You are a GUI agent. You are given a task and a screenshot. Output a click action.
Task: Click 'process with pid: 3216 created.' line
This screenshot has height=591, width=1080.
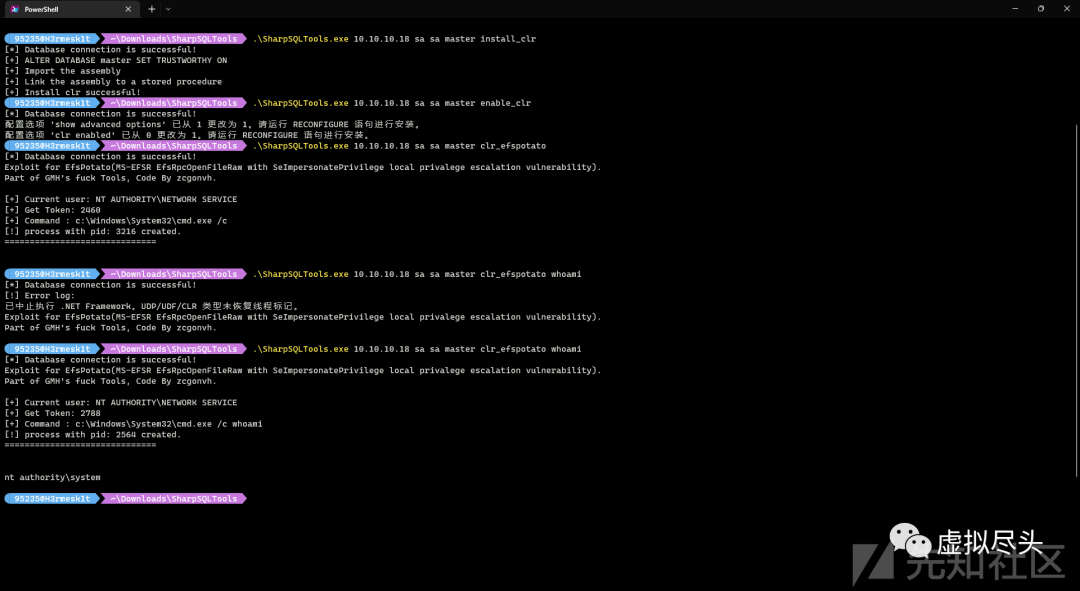[x=92, y=231]
